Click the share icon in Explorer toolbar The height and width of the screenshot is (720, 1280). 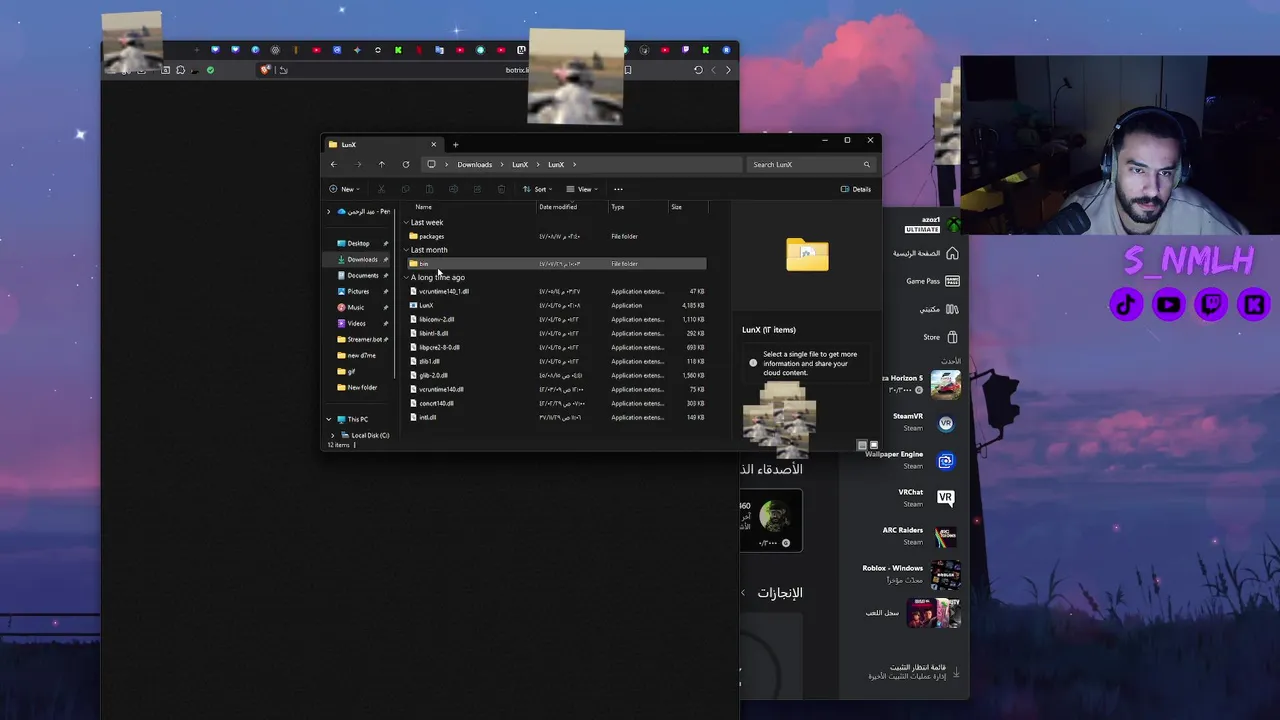(477, 189)
